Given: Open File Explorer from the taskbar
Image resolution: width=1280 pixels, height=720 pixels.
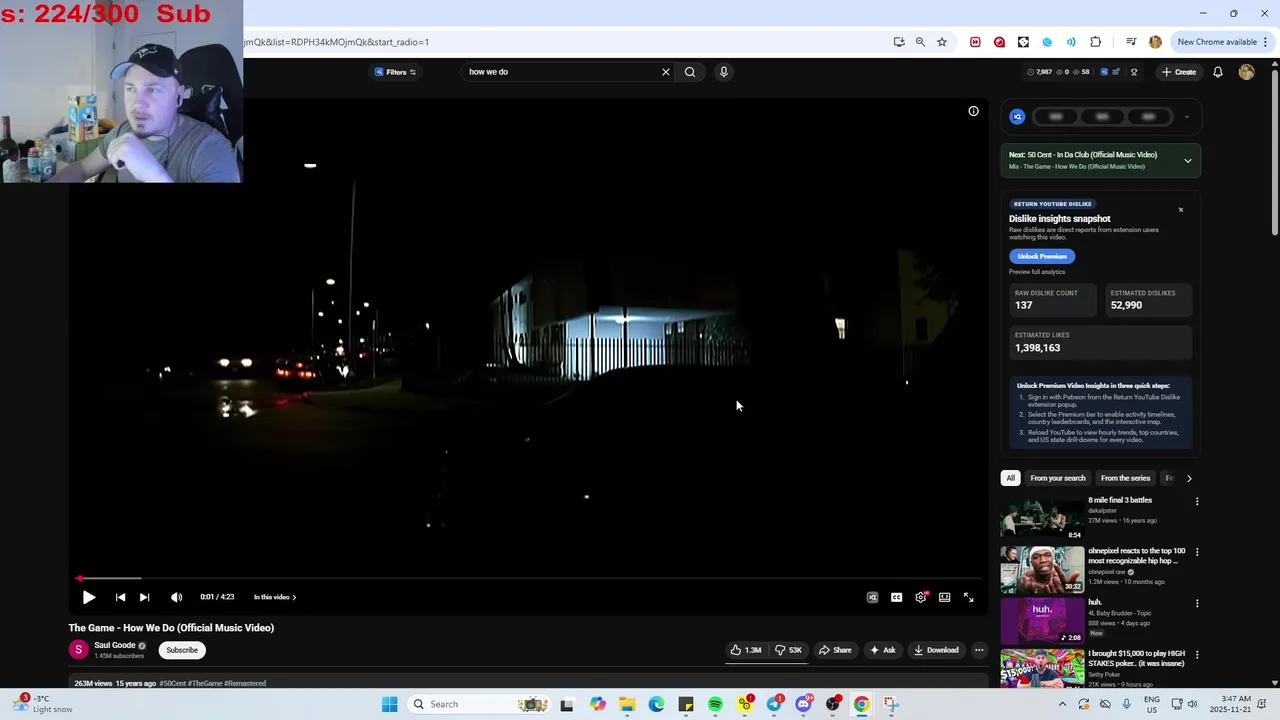Looking at the screenshot, I should 627,704.
